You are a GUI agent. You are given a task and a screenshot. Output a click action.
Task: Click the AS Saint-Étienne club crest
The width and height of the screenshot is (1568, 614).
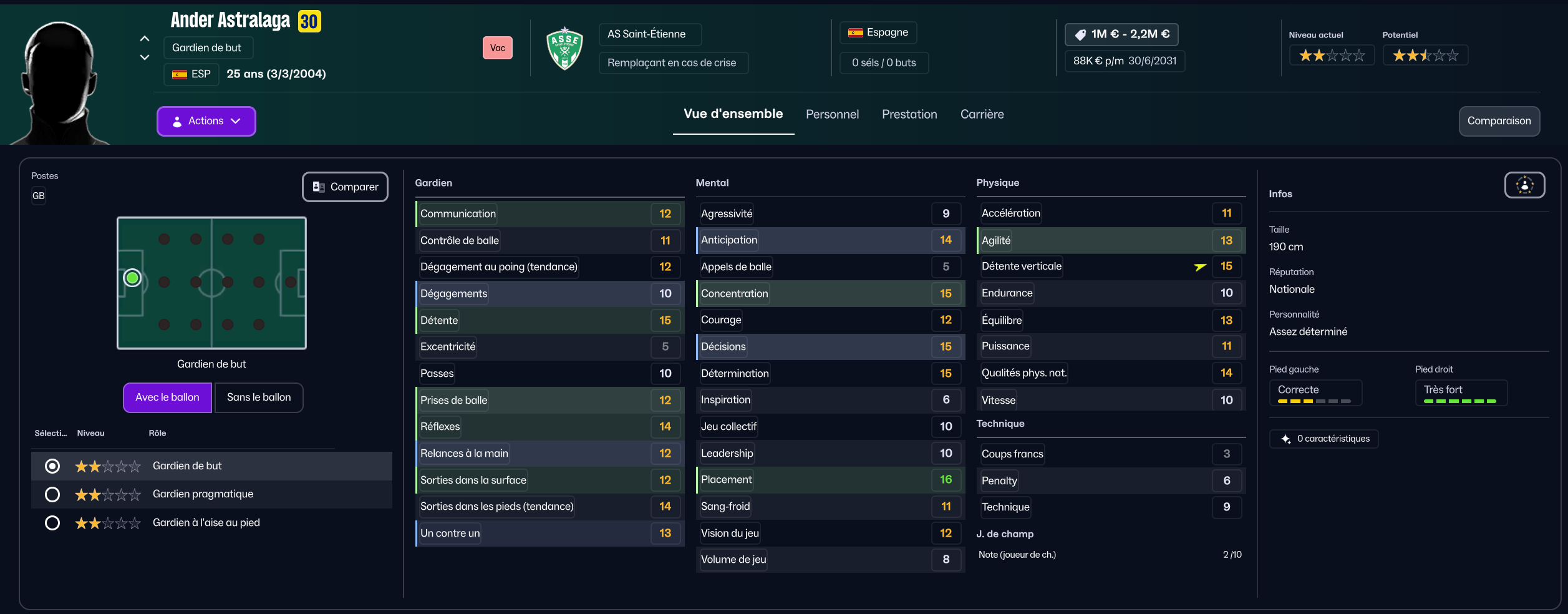[x=564, y=49]
